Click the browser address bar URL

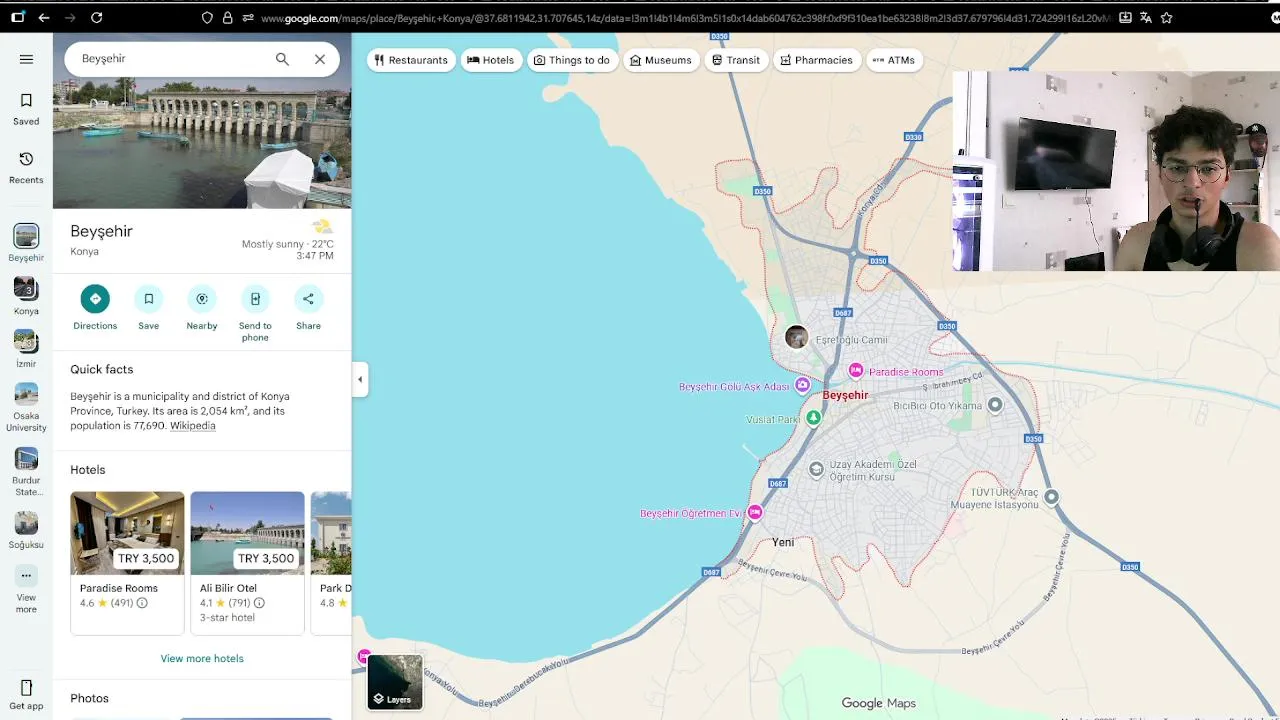coord(684,18)
